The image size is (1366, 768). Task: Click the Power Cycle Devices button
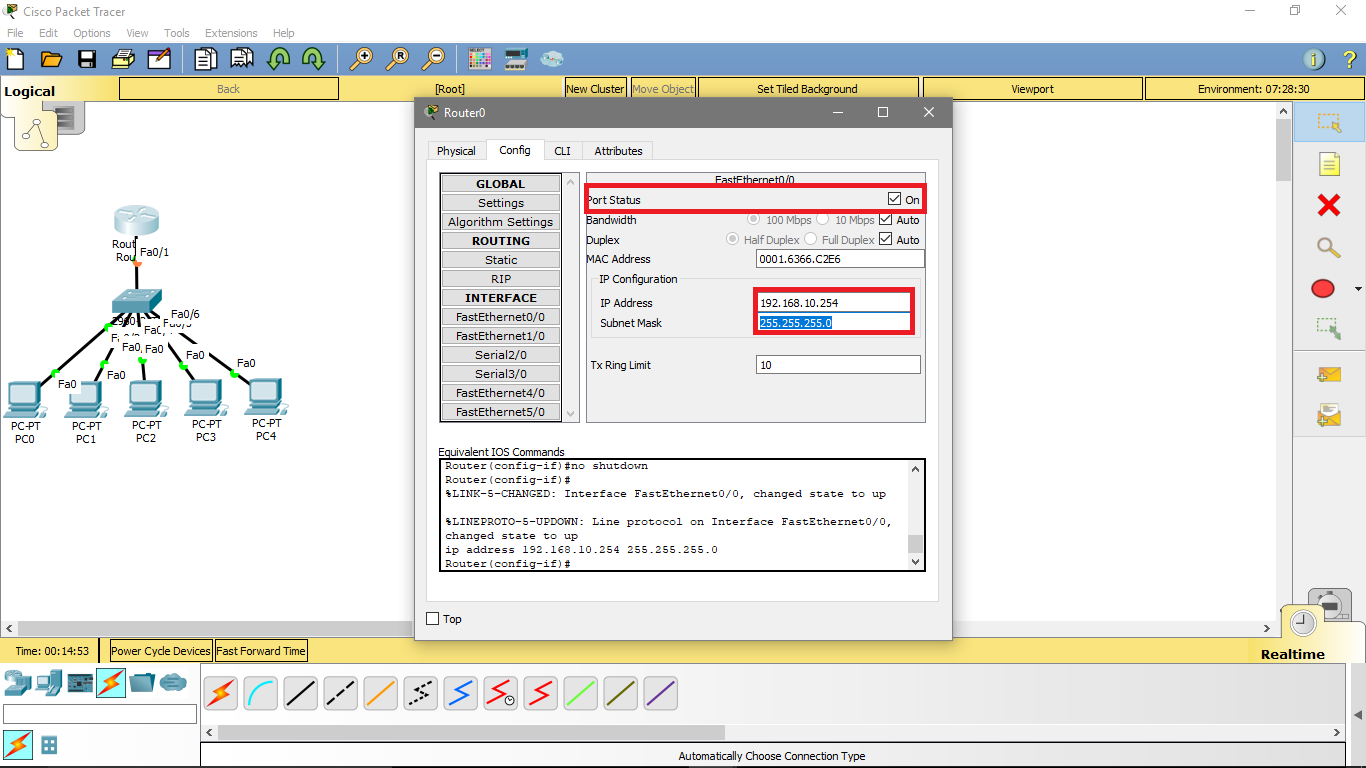tap(161, 651)
